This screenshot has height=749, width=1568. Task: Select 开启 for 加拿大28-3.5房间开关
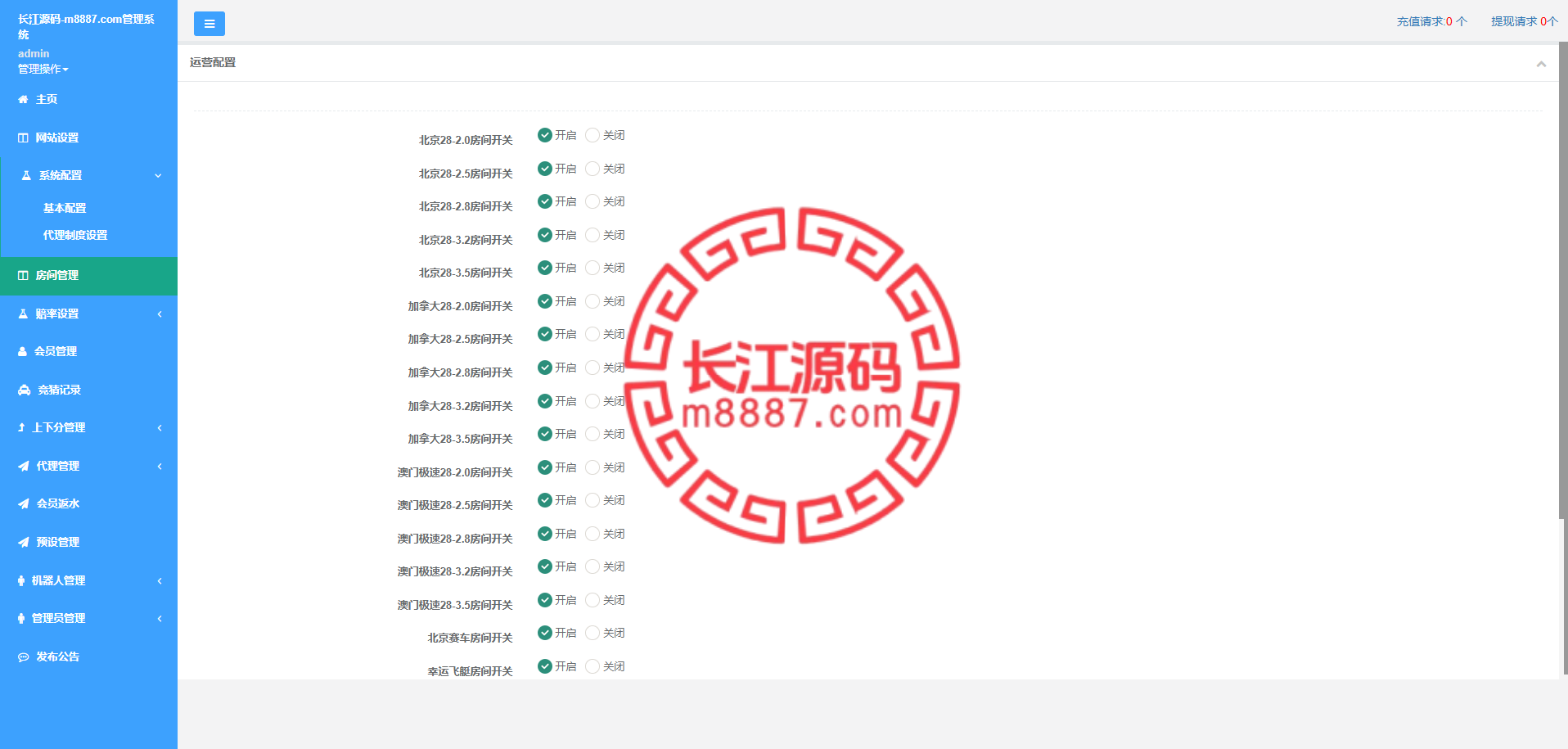[x=545, y=434]
